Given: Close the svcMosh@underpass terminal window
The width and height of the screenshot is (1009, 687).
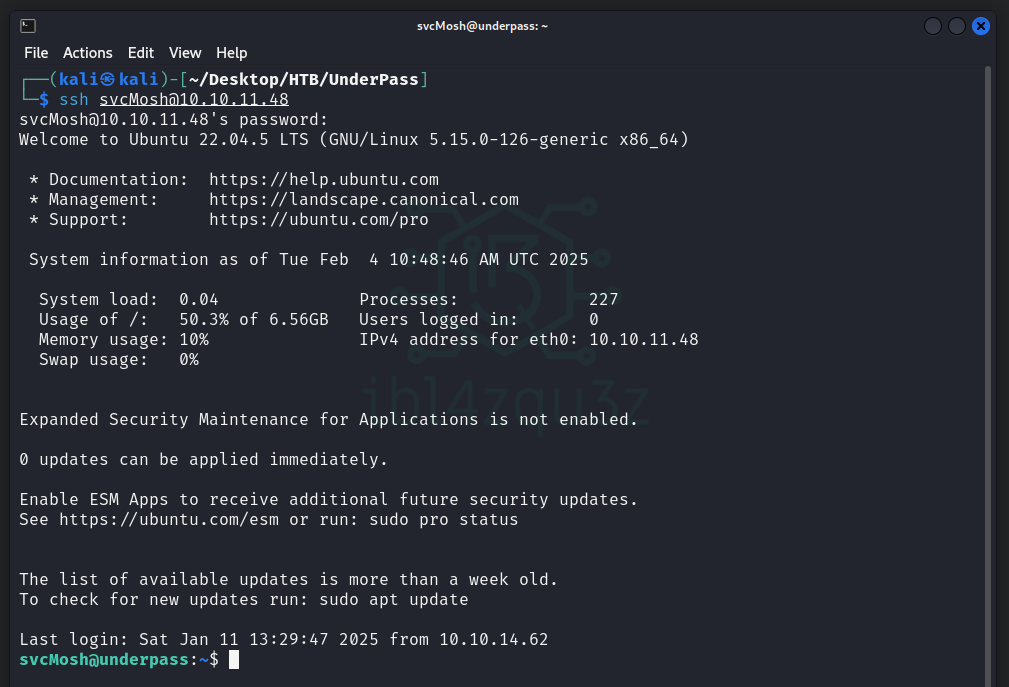Looking at the screenshot, I should click(x=981, y=26).
